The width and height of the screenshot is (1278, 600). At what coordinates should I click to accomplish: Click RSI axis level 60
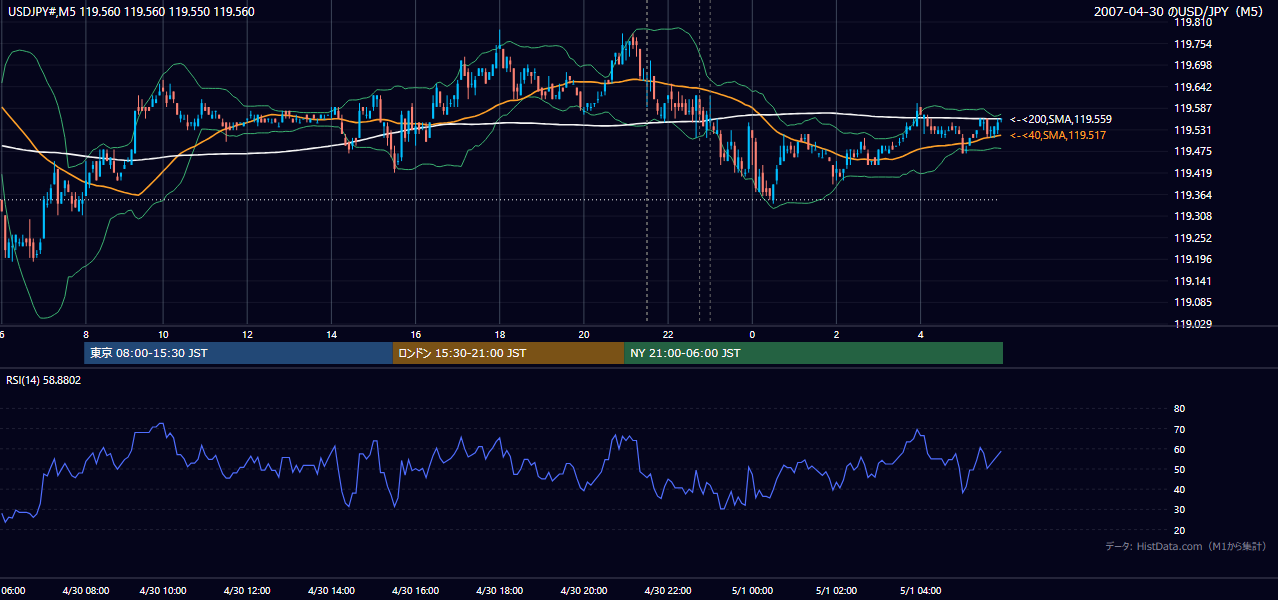click(1180, 449)
